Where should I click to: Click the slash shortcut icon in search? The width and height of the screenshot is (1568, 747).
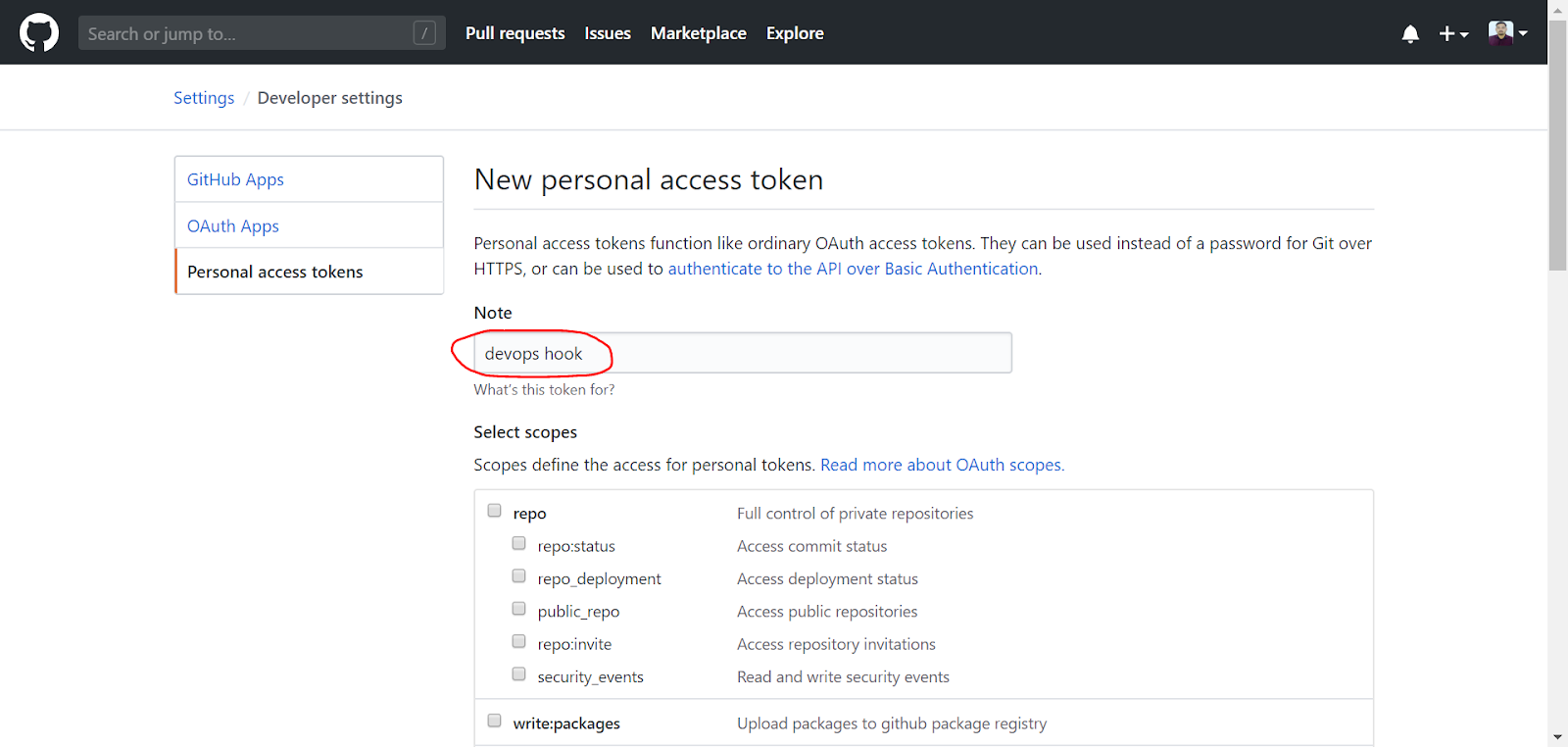pyautogui.click(x=424, y=33)
